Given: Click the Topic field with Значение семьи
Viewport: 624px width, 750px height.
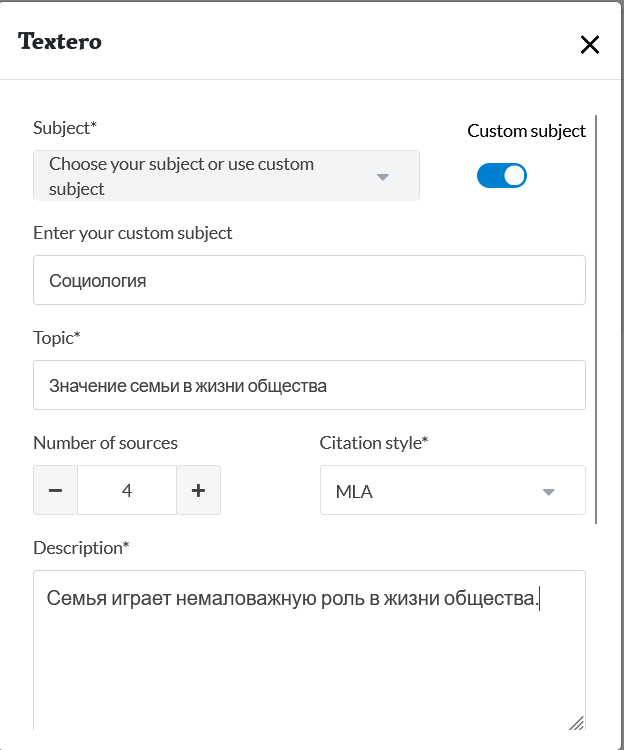Looking at the screenshot, I should tap(309, 385).
